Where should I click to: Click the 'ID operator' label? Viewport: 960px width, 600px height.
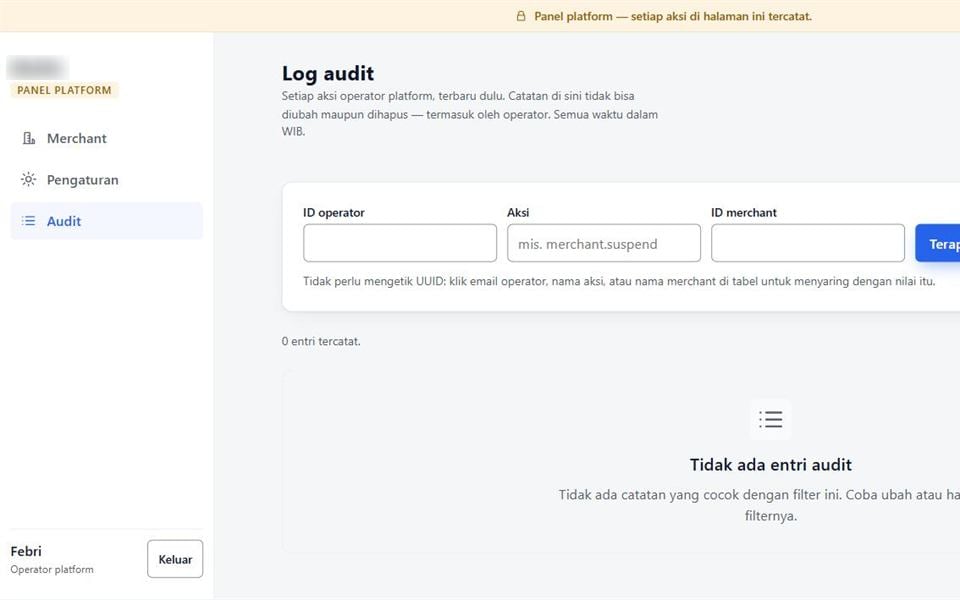coord(334,212)
